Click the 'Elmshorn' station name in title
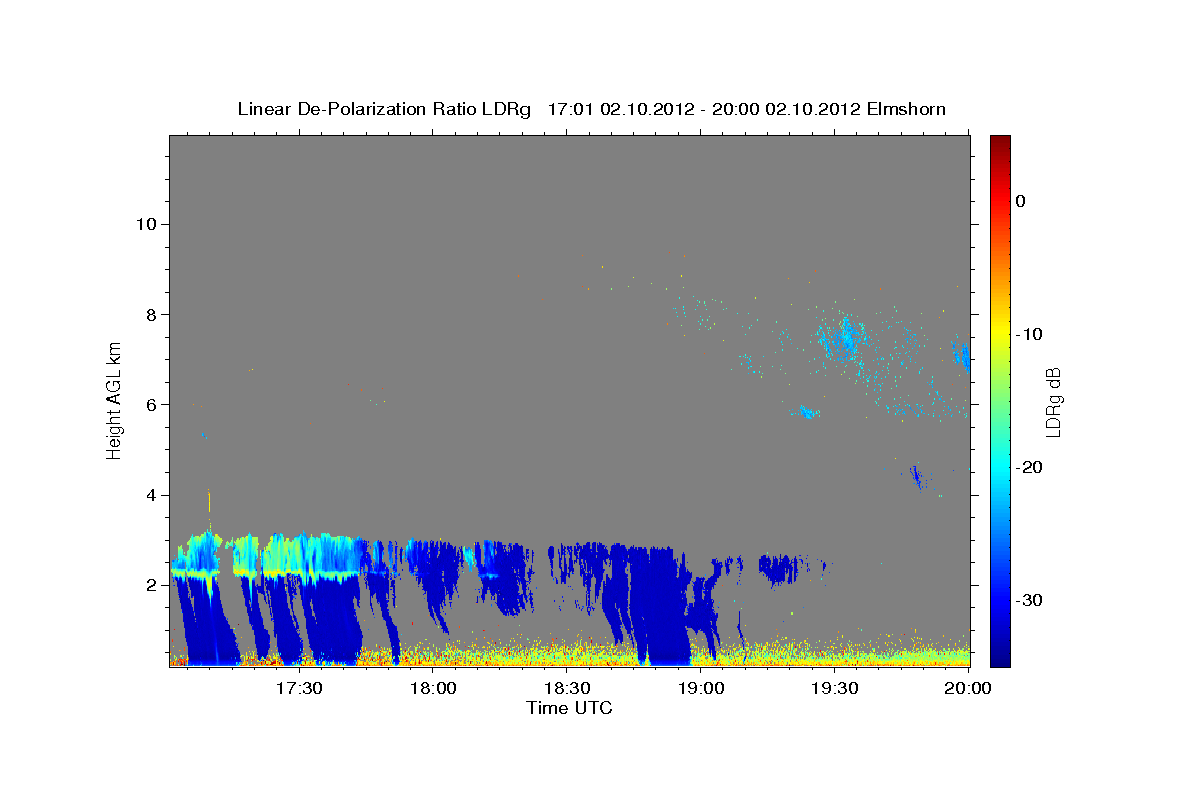Image resolution: width=1200 pixels, height=800 pixels. (906, 109)
